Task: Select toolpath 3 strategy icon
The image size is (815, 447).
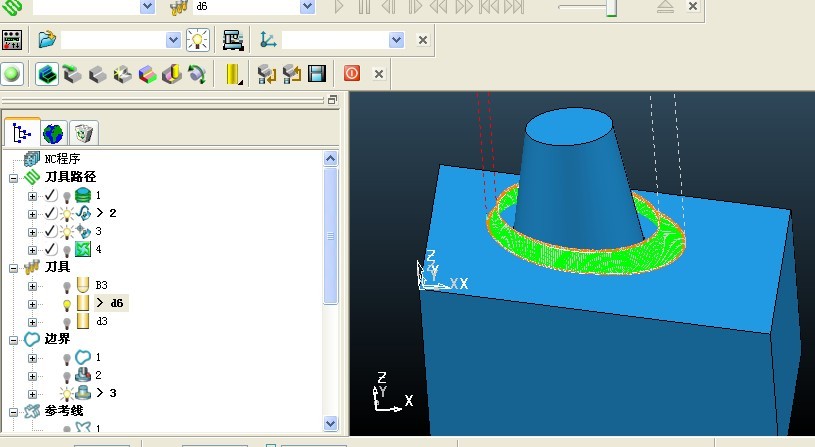Action: click(x=83, y=231)
